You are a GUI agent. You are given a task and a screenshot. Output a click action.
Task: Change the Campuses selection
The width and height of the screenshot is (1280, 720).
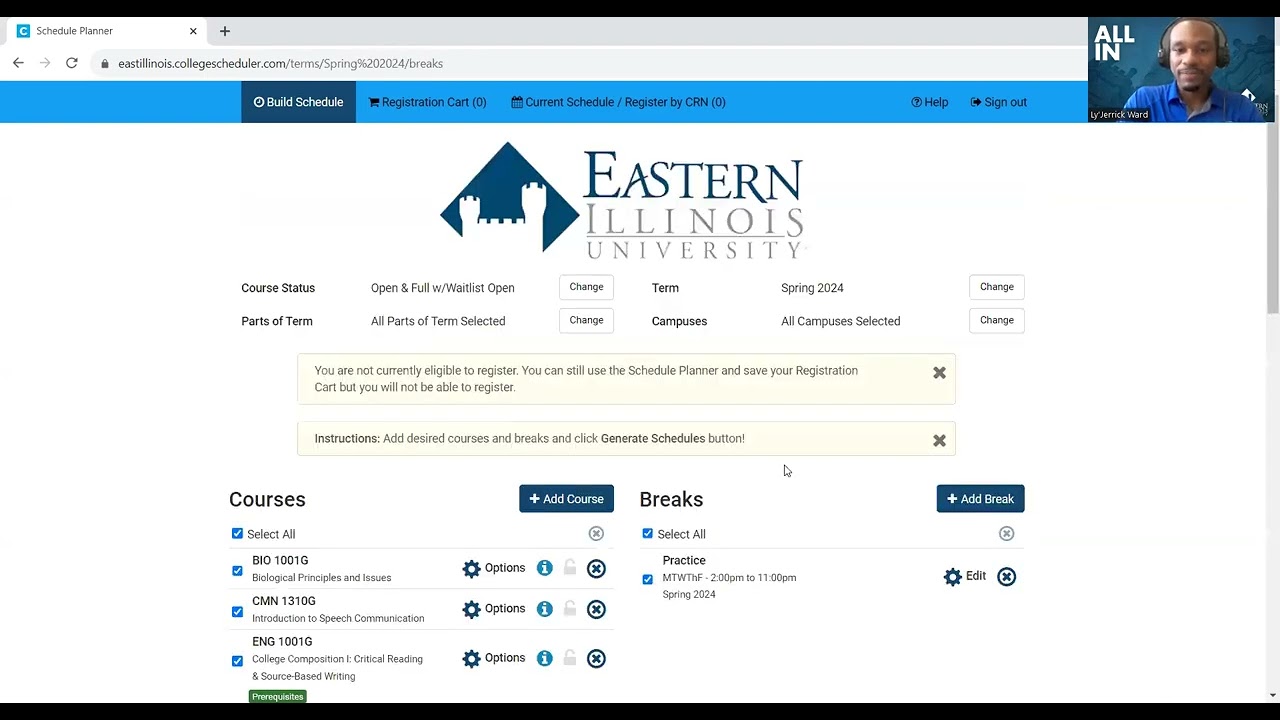[x=996, y=320]
